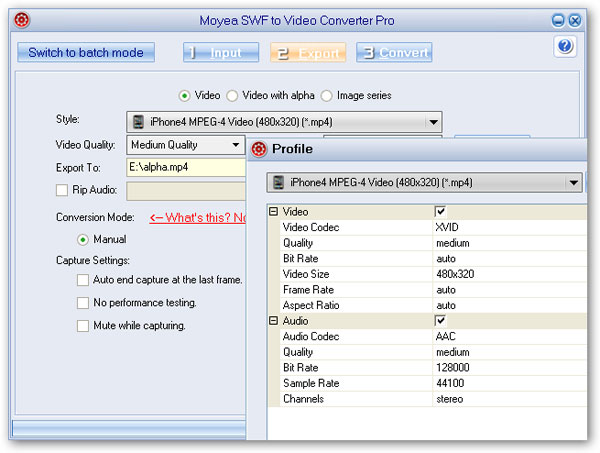Select the Aspect Ratio property label
The height and width of the screenshot is (453, 600).
coord(311,305)
